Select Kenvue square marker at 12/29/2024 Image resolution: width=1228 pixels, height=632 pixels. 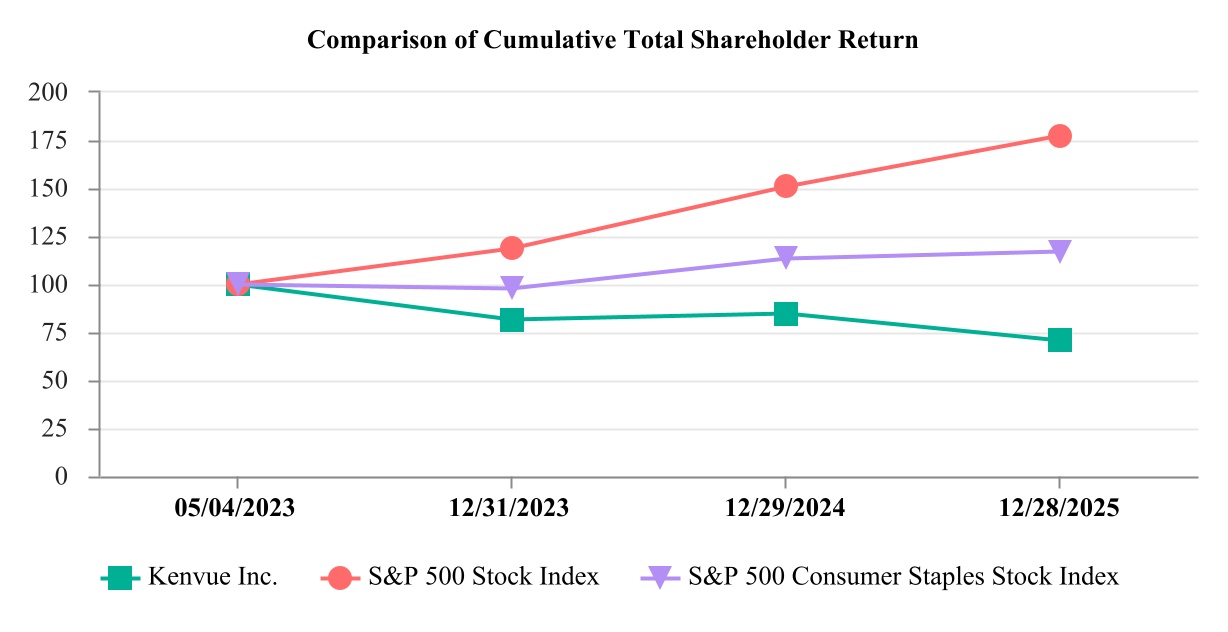click(x=786, y=314)
